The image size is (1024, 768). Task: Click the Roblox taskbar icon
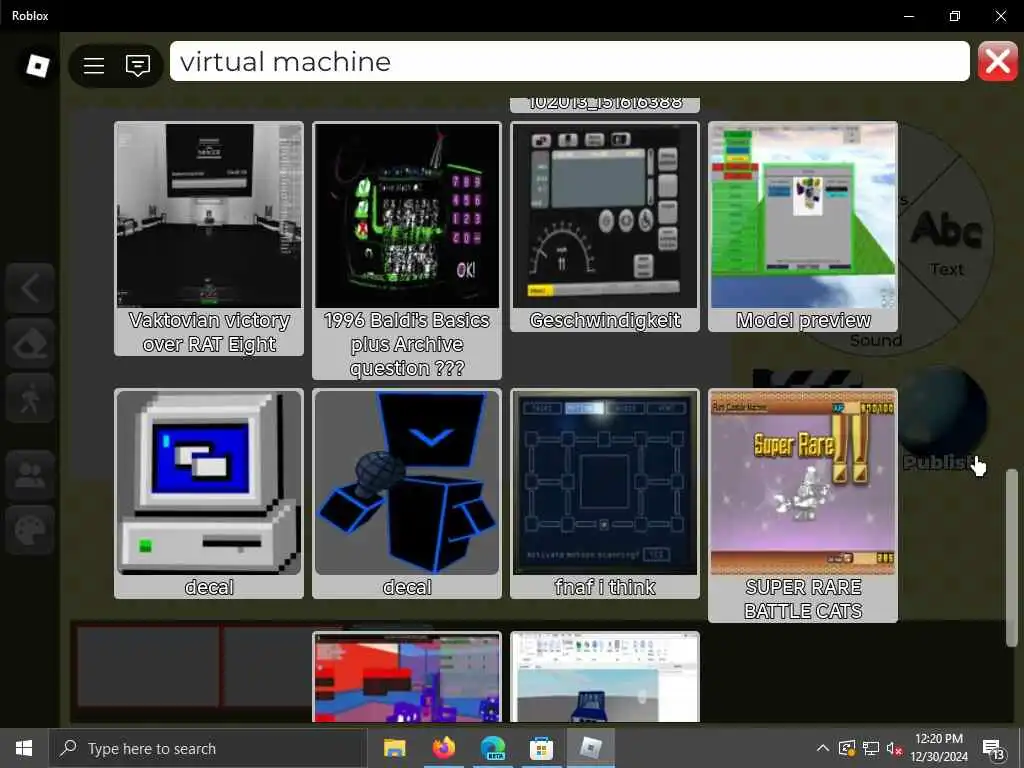tap(590, 748)
